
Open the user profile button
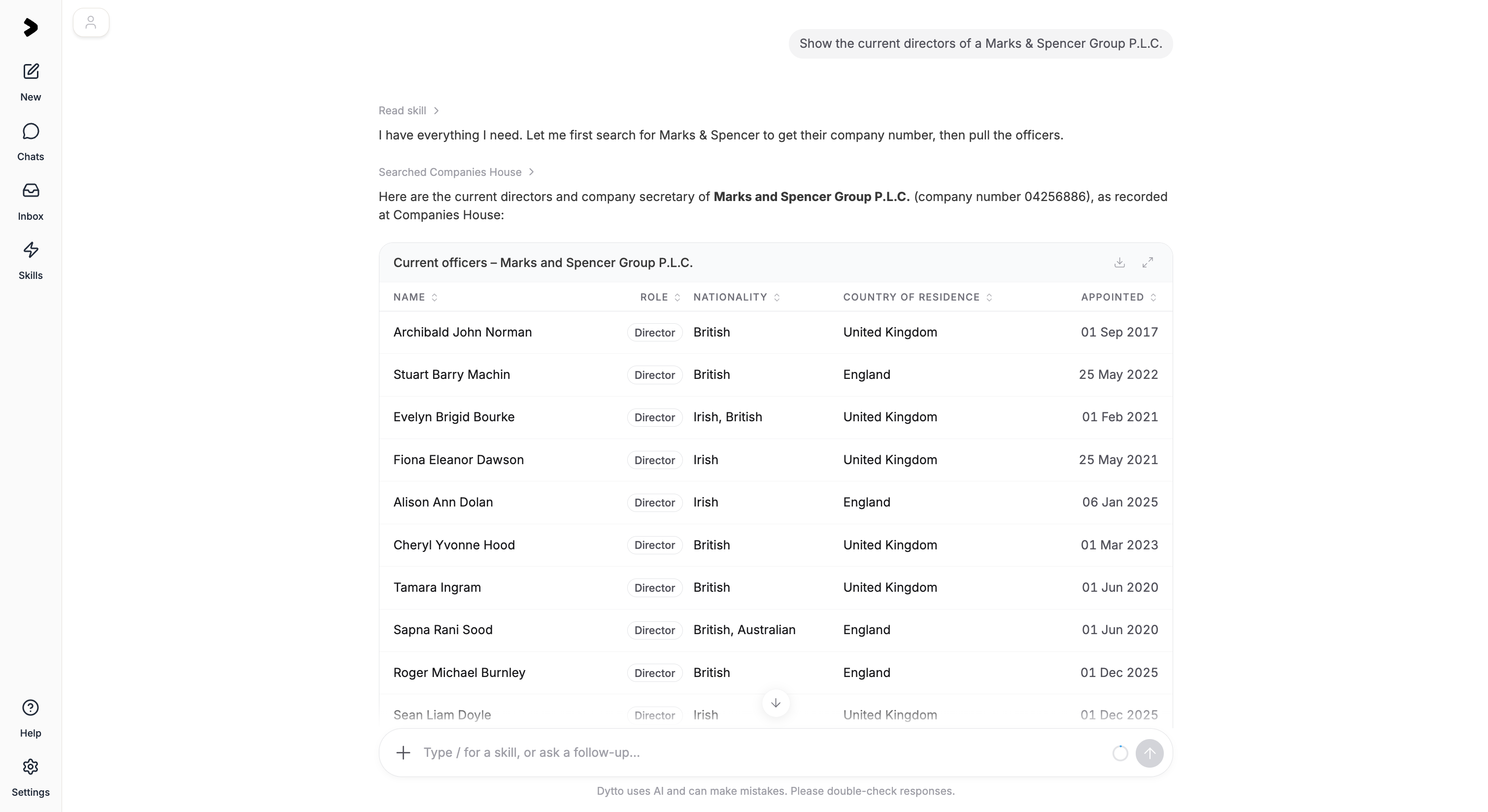[91, 23]
